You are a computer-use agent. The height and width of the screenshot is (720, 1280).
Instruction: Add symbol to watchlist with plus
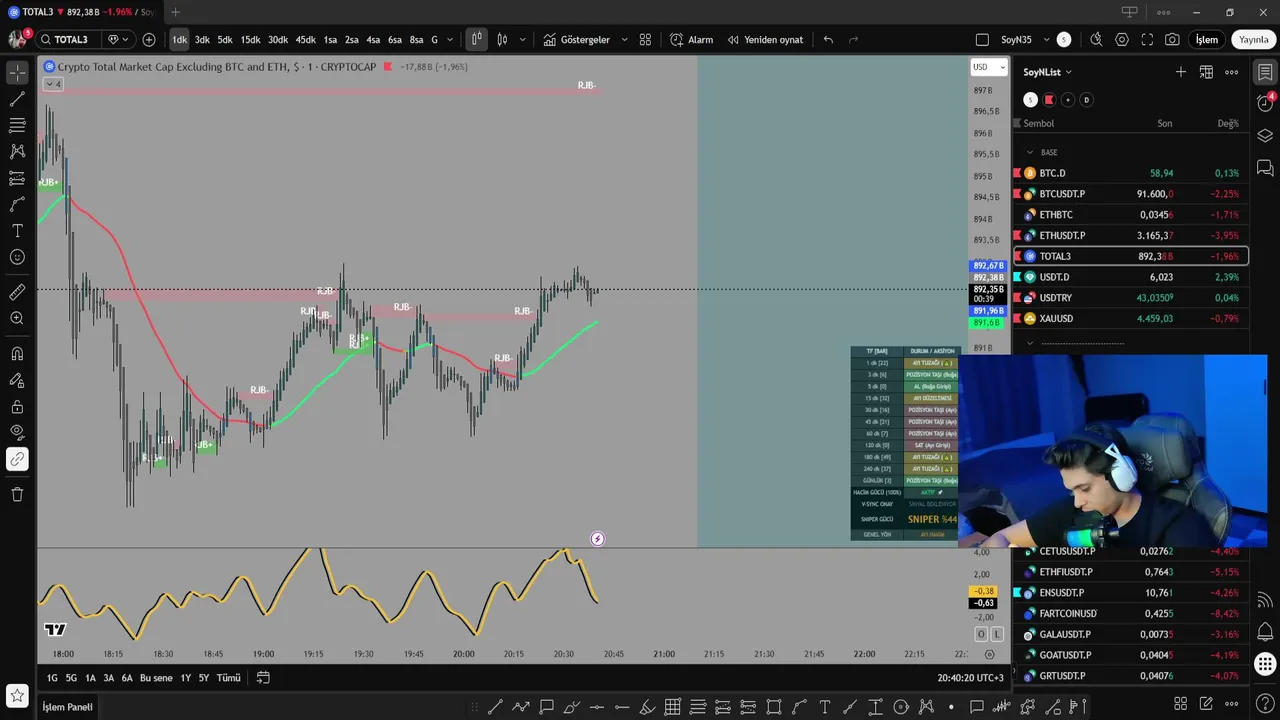(1181, 72)
